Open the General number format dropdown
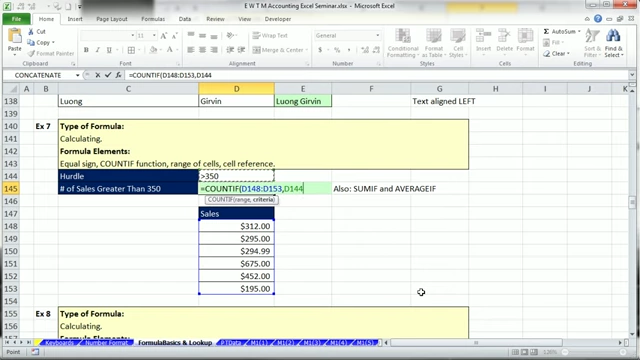 377,36
